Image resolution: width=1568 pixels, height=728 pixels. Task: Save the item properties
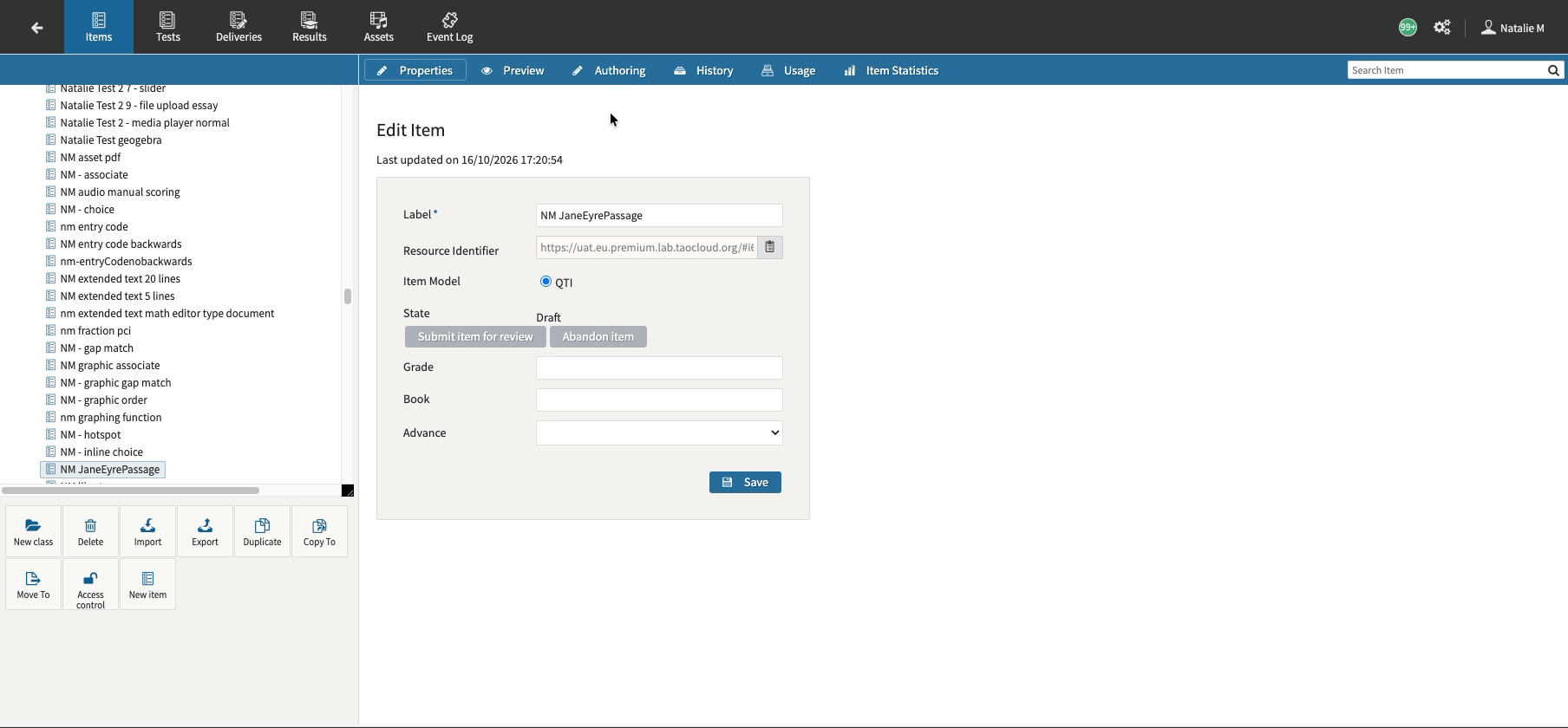click(745, 482)
